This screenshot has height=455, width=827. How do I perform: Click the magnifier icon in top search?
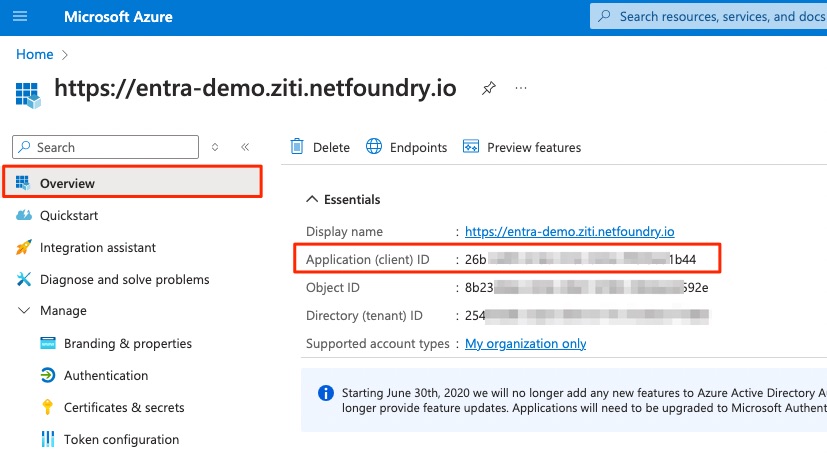(604, 16)
